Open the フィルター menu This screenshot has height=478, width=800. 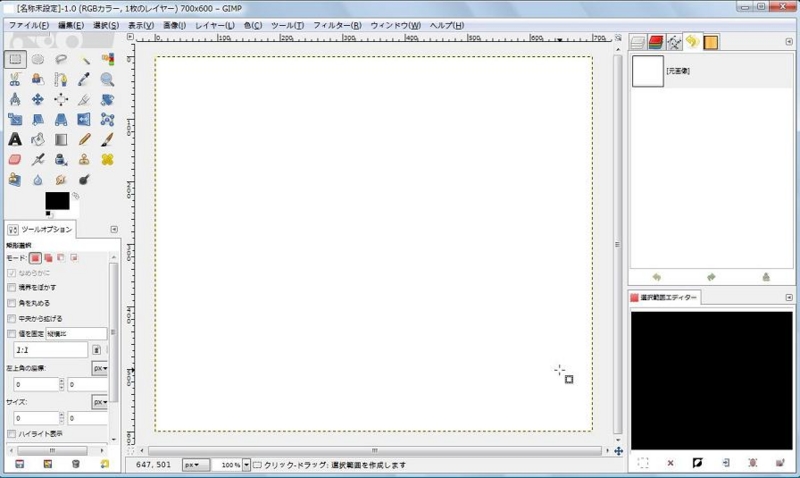337,25
